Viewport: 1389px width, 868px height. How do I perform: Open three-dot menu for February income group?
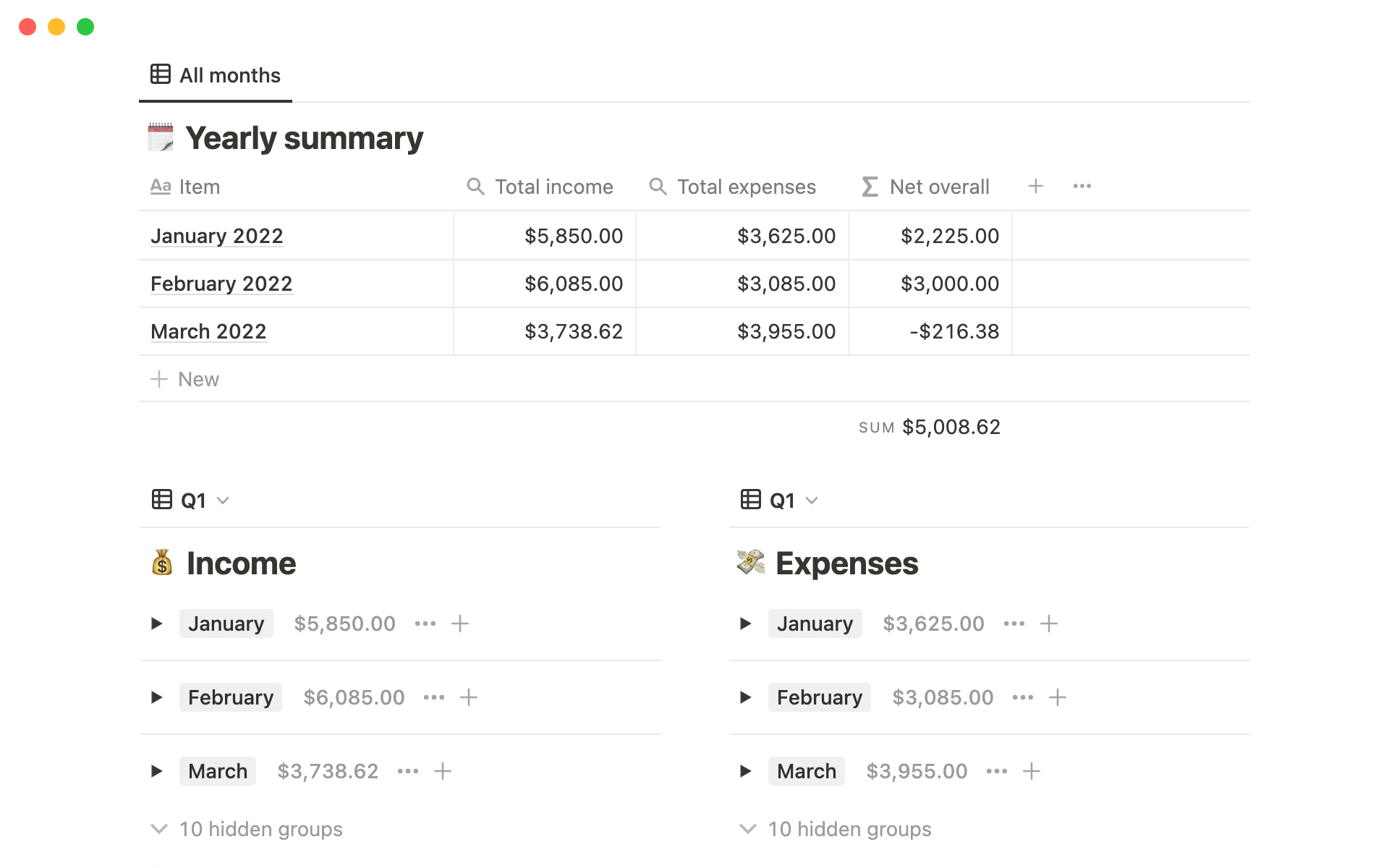[x=434, y=697]
